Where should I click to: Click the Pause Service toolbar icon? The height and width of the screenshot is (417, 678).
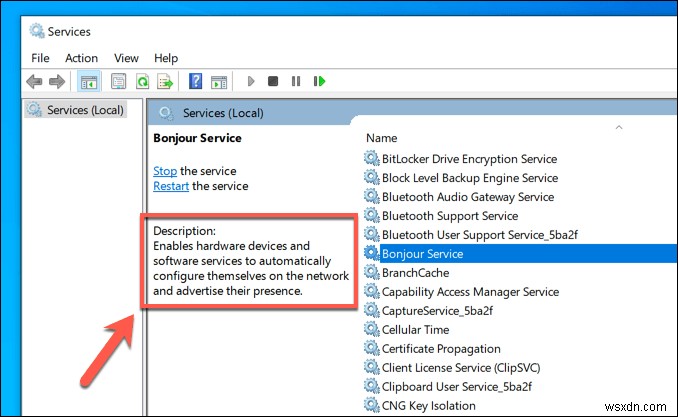click(296, 81)
